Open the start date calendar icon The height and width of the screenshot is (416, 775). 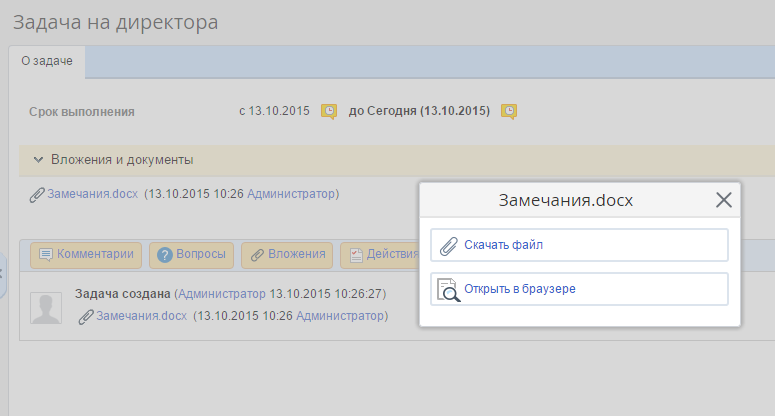[x=328, y=111]
